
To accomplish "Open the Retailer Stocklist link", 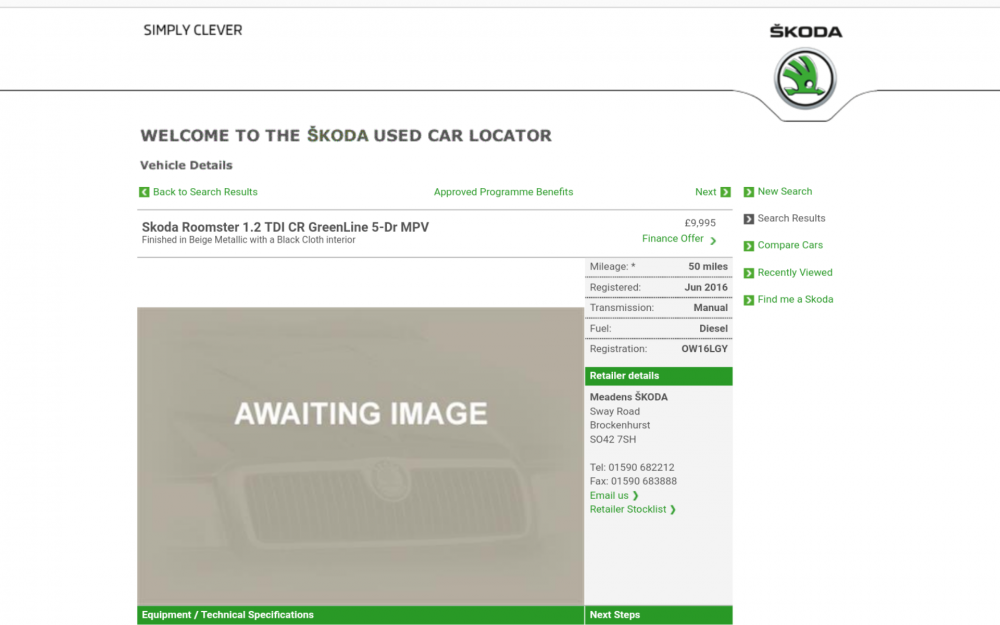I will pyautogui.click(x=628, y=510).
